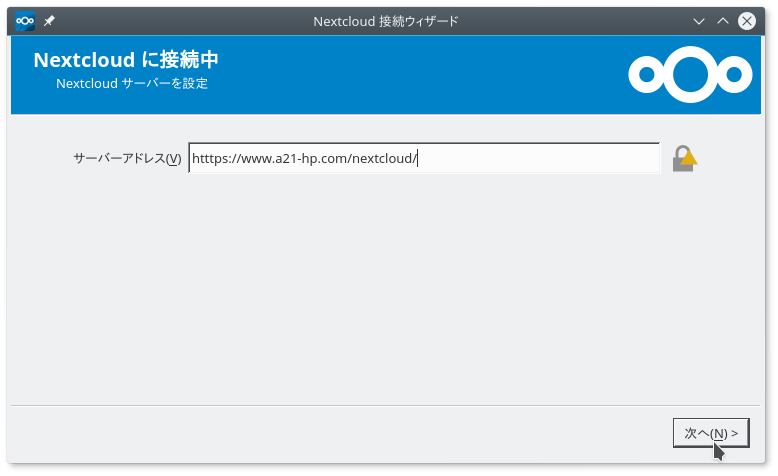Click the window title 'Nextcloud 接続ウィザード'
The height and width of the screenshot is (476, 778).
[x=386, y=21]
